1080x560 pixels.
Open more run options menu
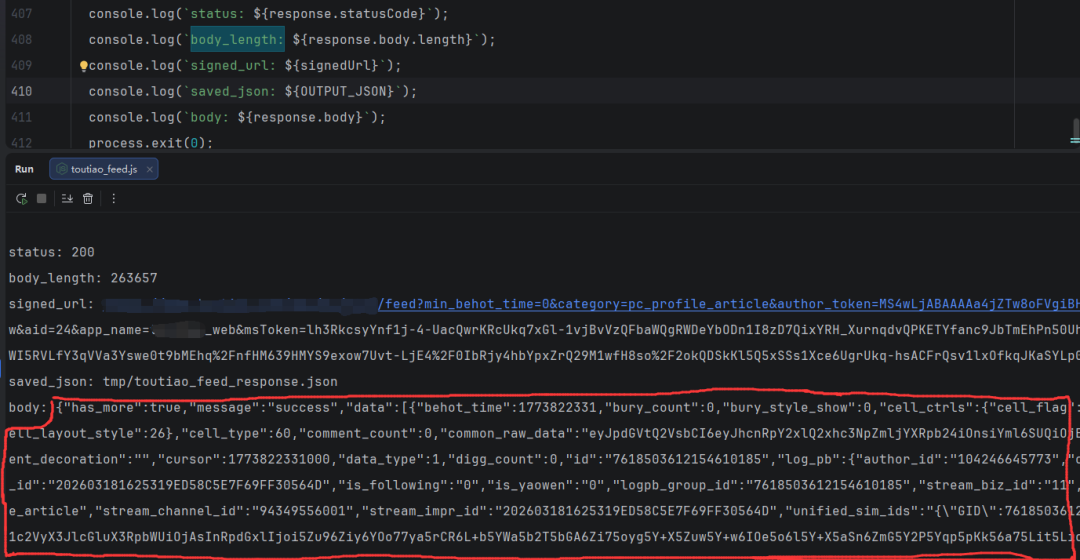point(114,198)
